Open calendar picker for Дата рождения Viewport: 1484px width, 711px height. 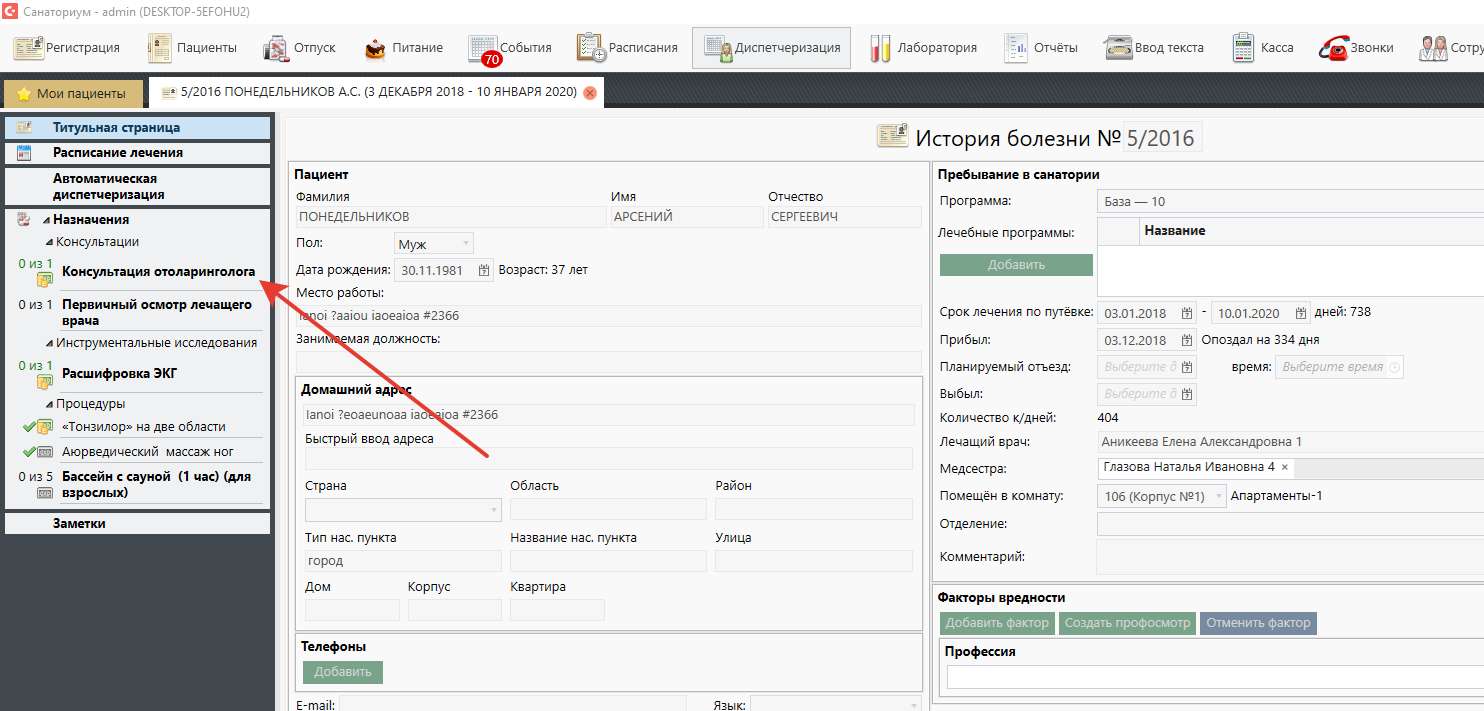(484, 270)
